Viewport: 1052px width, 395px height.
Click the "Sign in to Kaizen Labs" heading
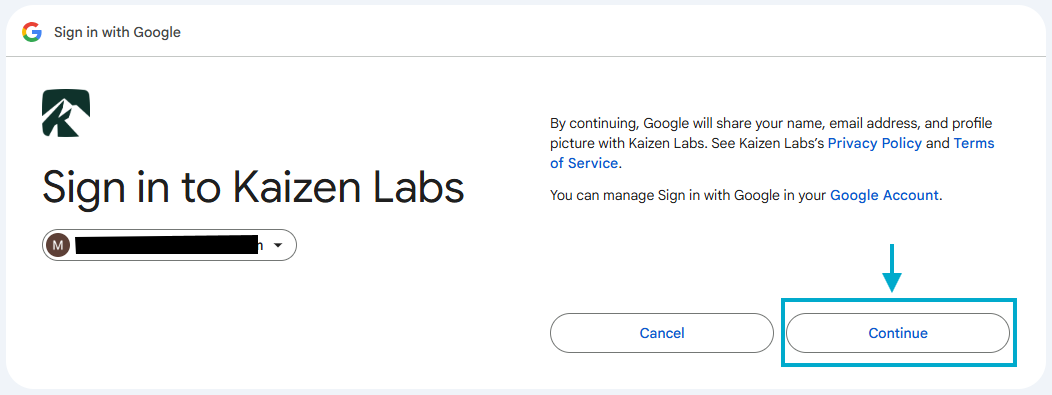pos(253,188)
